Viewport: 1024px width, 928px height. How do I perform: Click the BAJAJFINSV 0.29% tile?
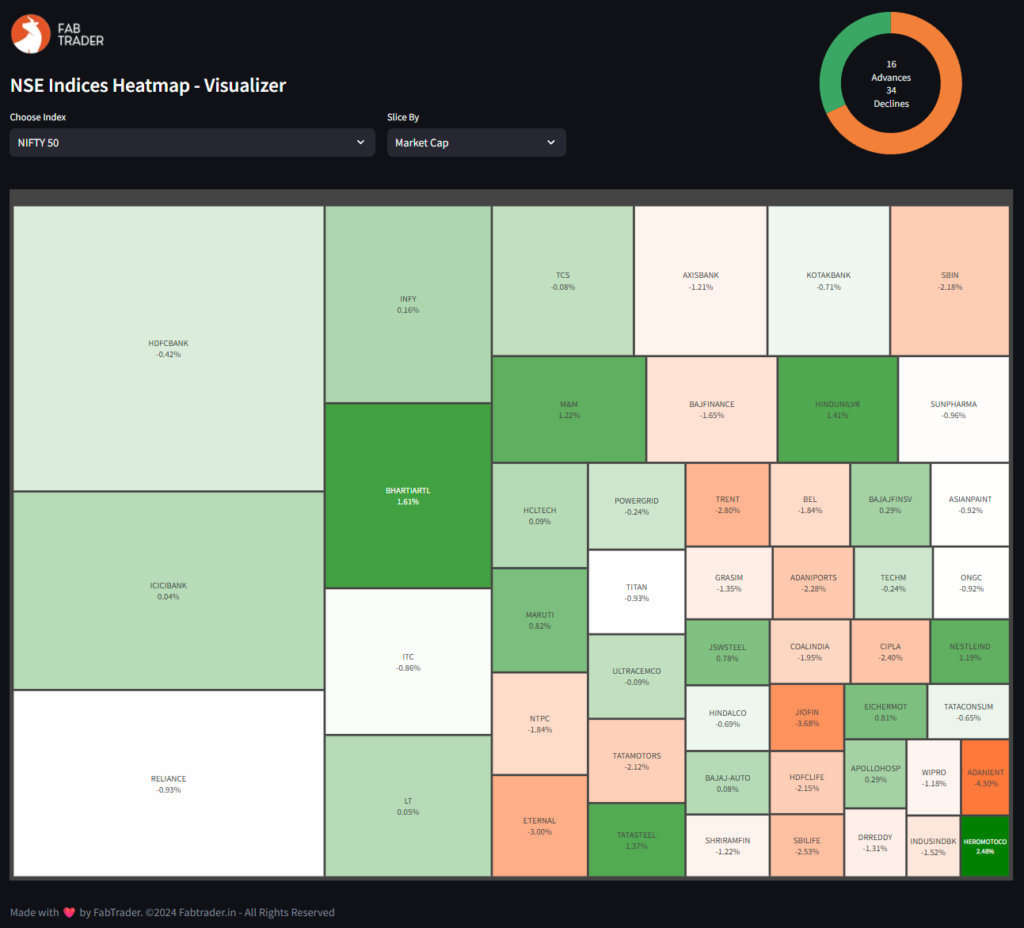coord(891,504)
